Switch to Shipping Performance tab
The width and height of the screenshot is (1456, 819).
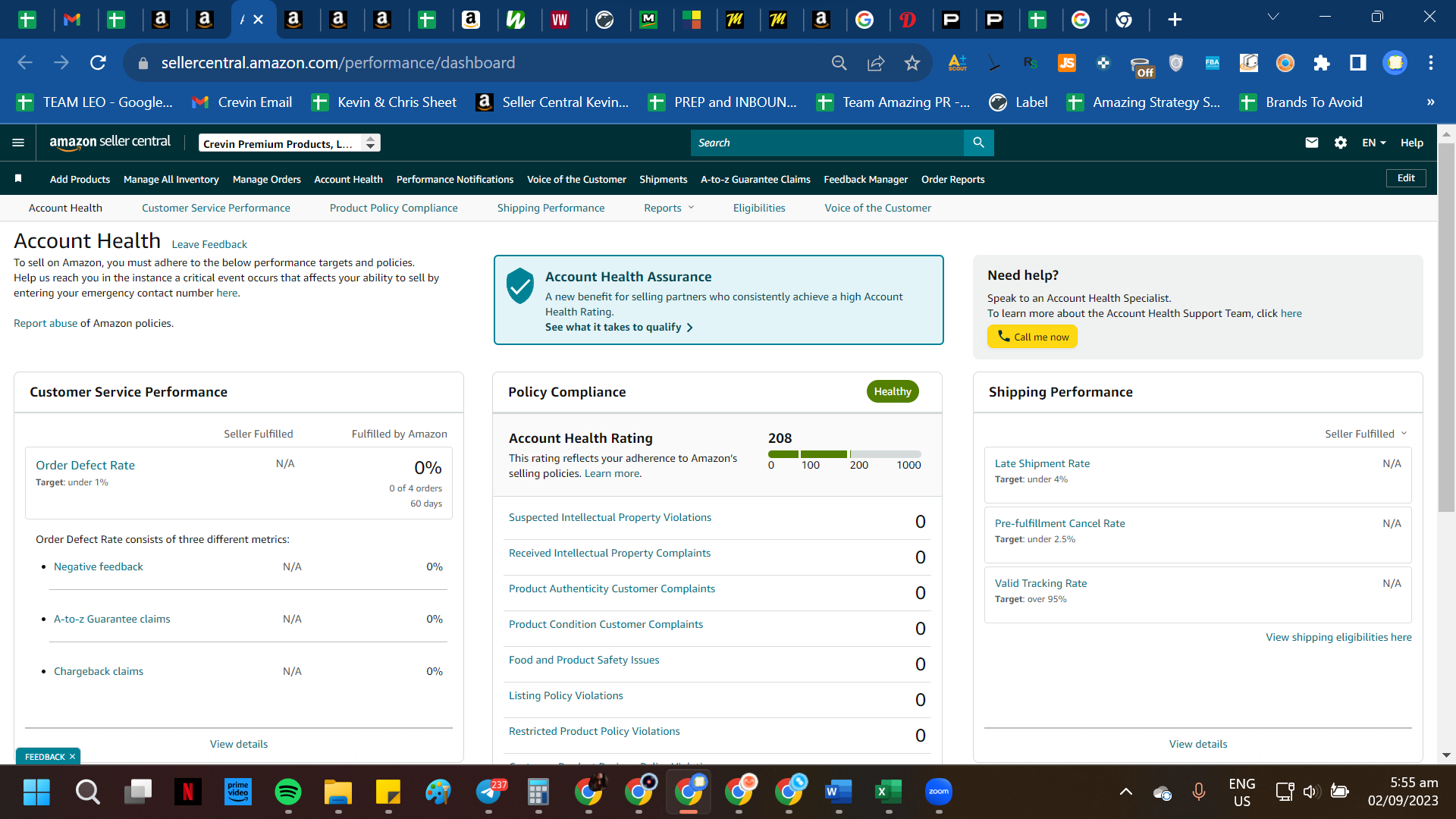click(551, 208)
